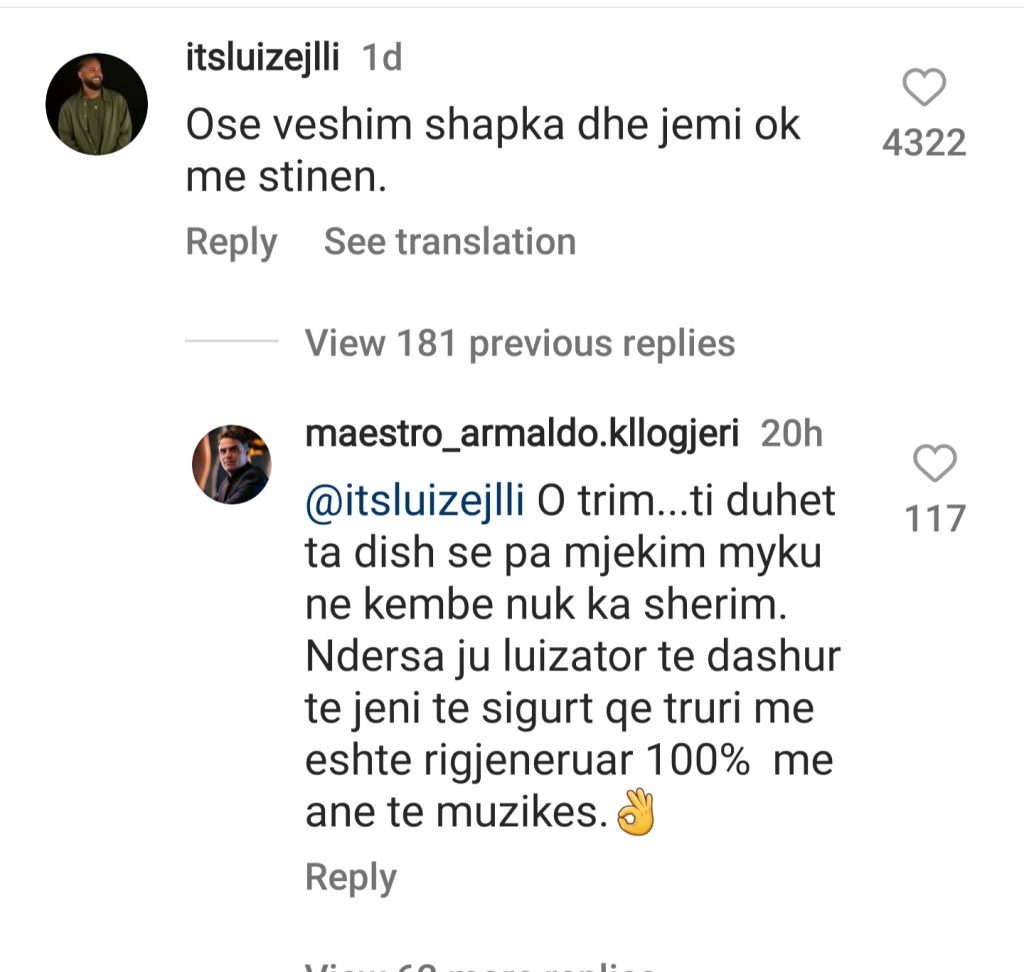The height and width of the screenshot is (972, 1024).
Task: Reply to the maestro_armaldo.kllogjeri comment
Action: pyautogui.click(x=350, y=877)
